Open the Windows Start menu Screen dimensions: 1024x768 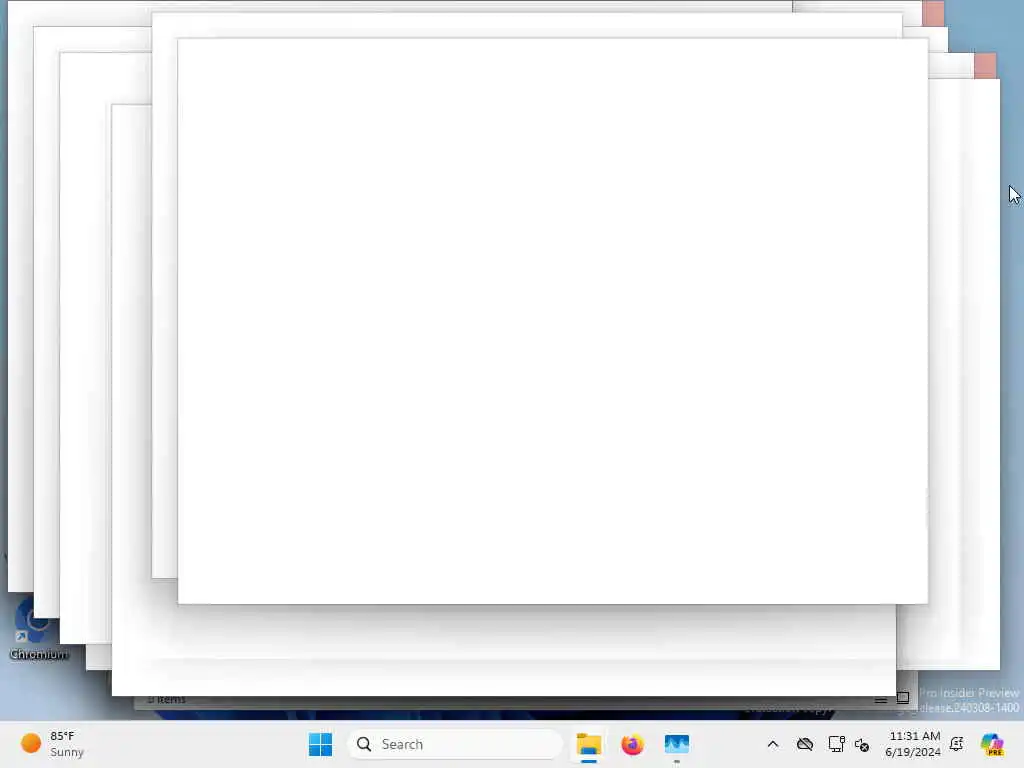point(320,744)
